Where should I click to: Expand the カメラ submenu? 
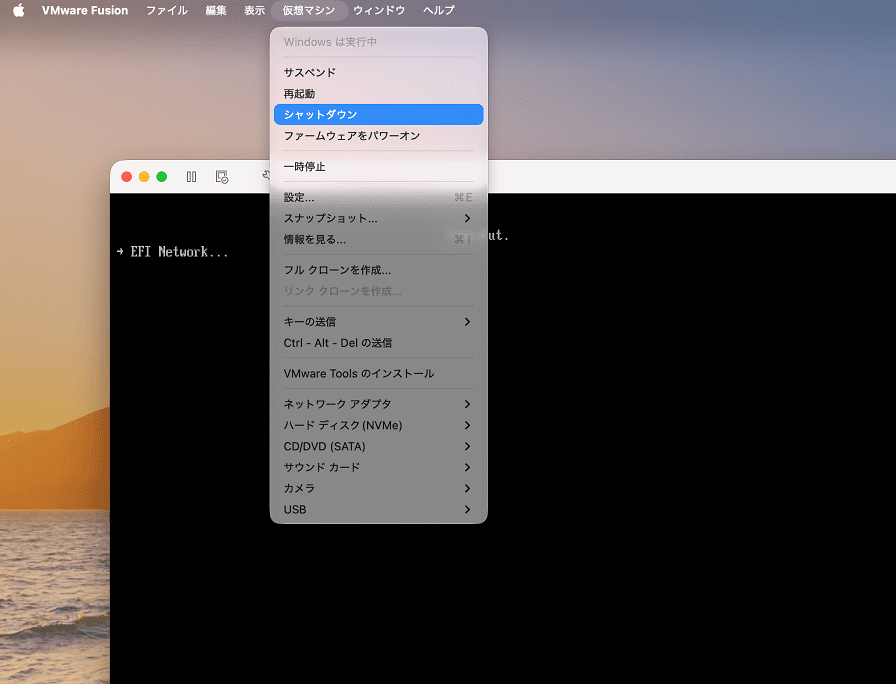[379, 489]
